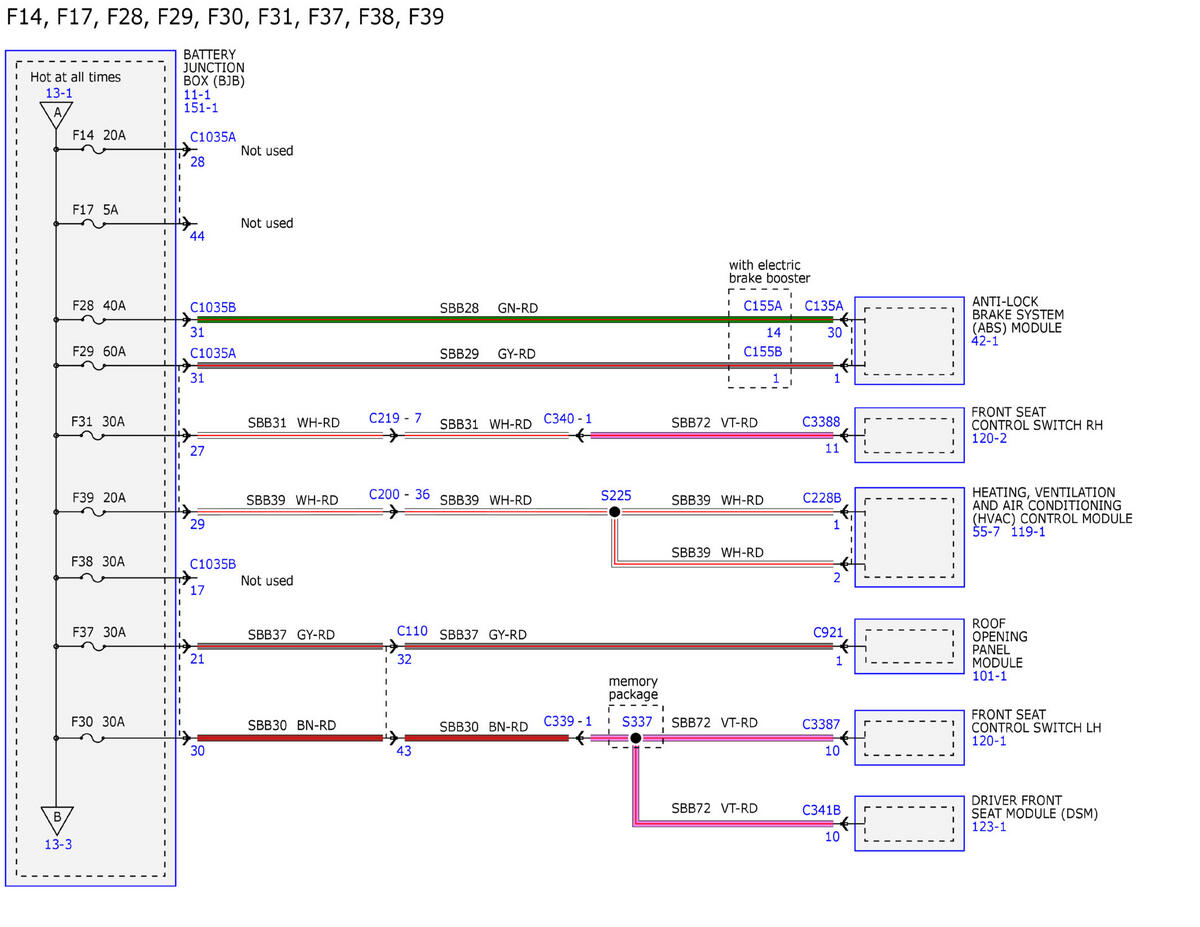Click connector label C340 - 1
Image resolution: width=1200 pixels, height=927 pixels.
568,417
